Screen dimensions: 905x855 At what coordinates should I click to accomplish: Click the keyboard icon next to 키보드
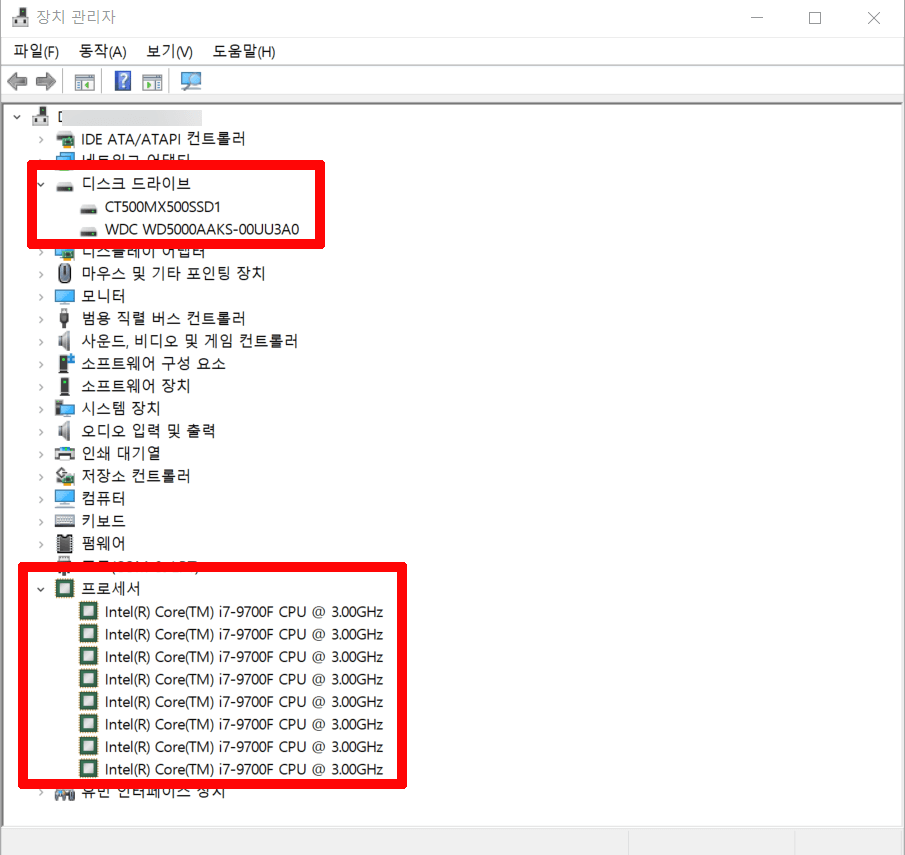click(64, 520)
